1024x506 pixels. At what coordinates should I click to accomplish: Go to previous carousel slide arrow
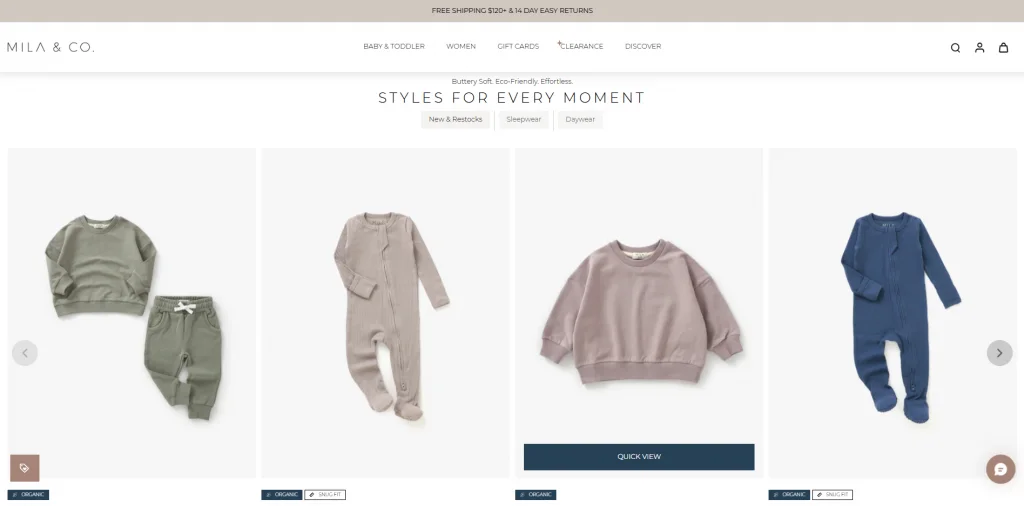click(x=25, y=353)
